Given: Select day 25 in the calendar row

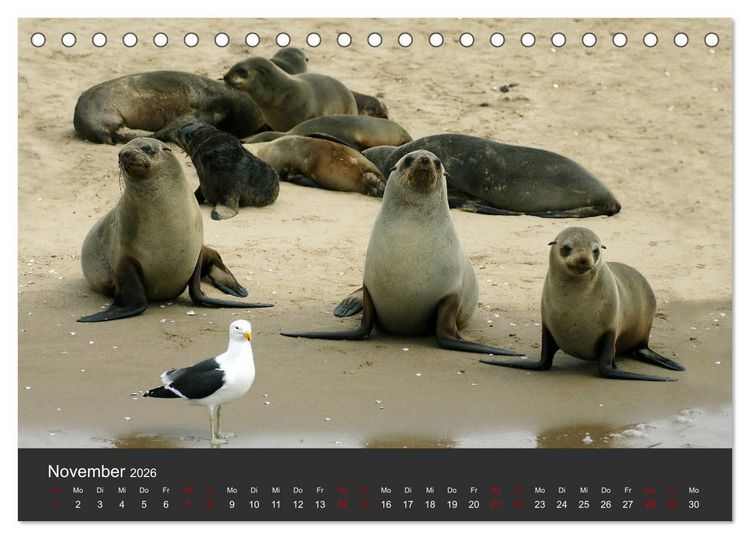Looking at the screenshot, I should click(x=584, y=504).
